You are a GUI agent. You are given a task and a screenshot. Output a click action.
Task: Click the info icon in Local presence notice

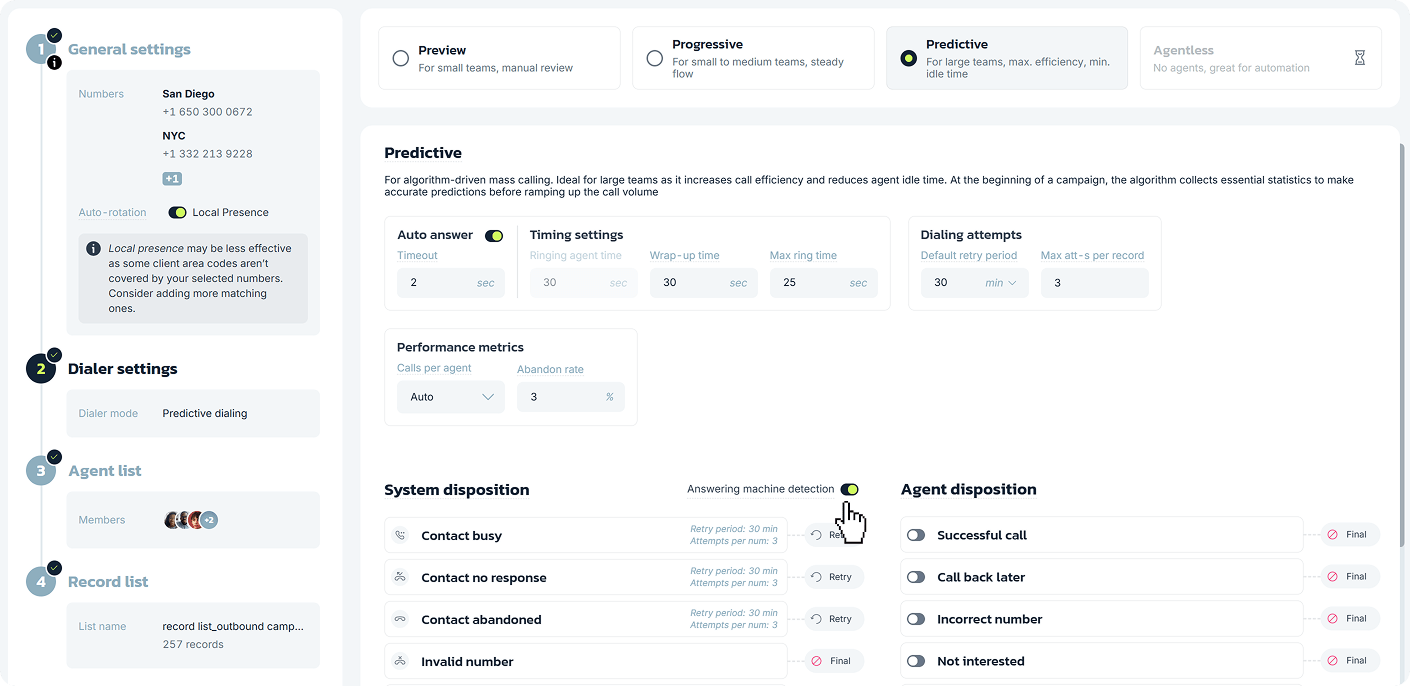point(93,249)
